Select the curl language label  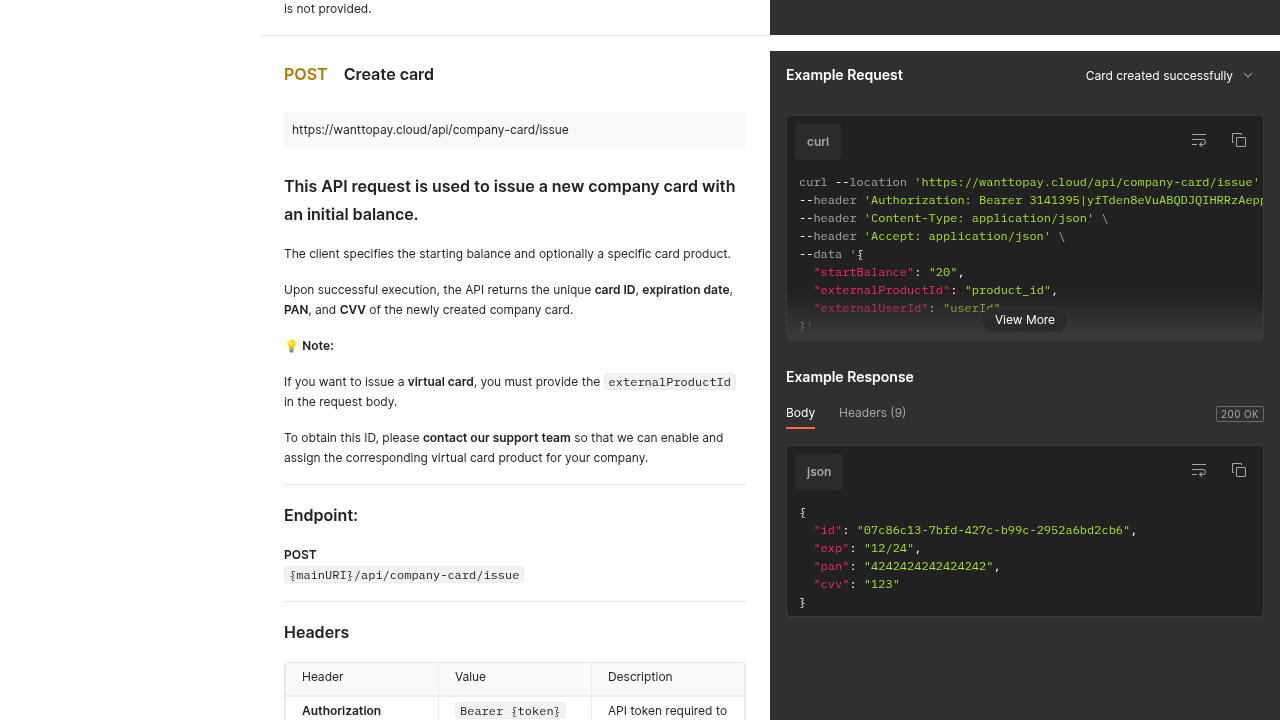coord(818,142)
